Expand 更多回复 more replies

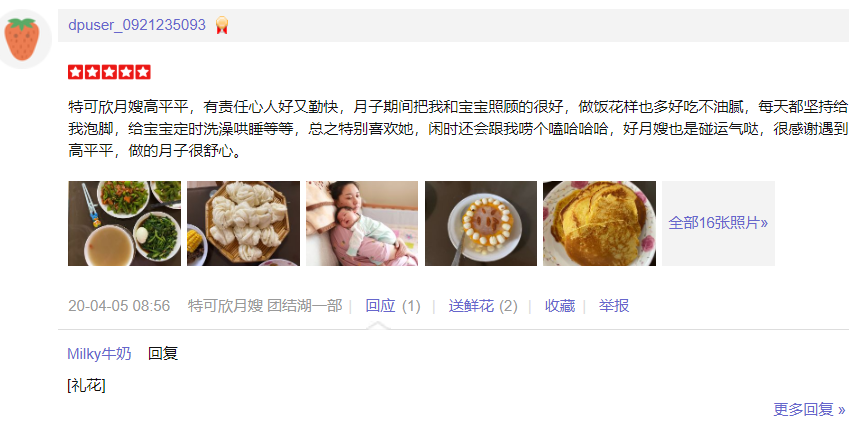(809, 409)
